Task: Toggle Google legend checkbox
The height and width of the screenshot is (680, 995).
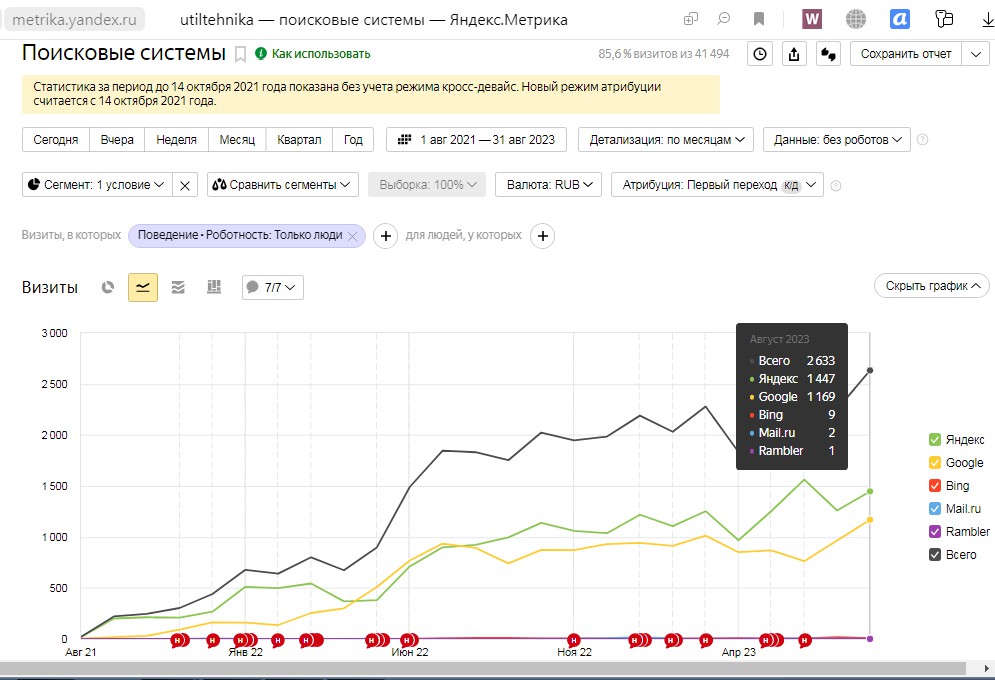Action: click(x=935, y=462)
